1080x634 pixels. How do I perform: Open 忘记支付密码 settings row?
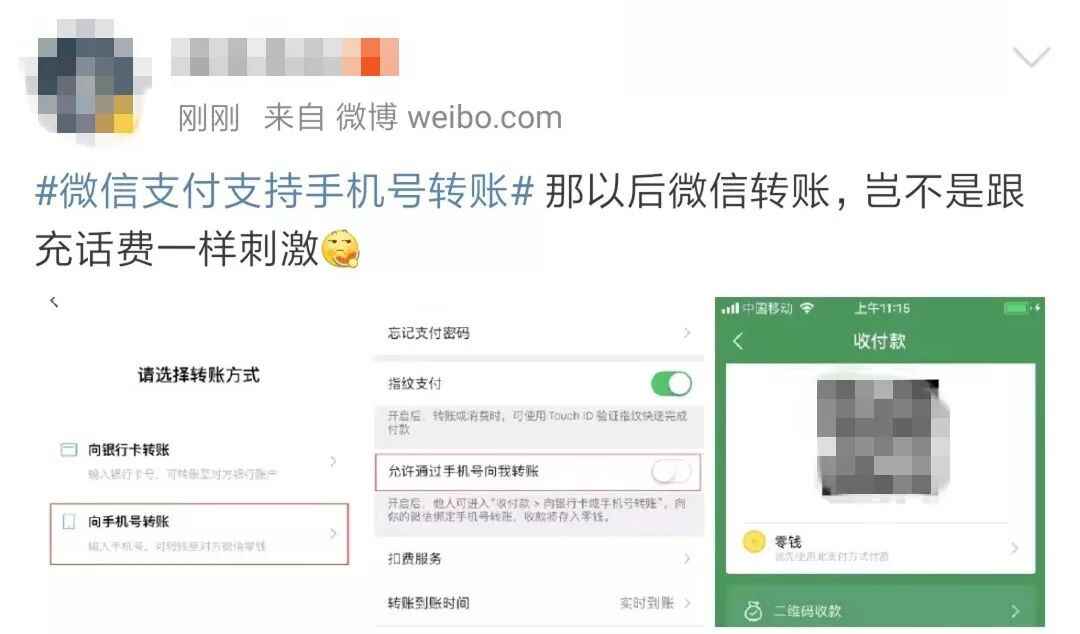(x=539, y=334)
